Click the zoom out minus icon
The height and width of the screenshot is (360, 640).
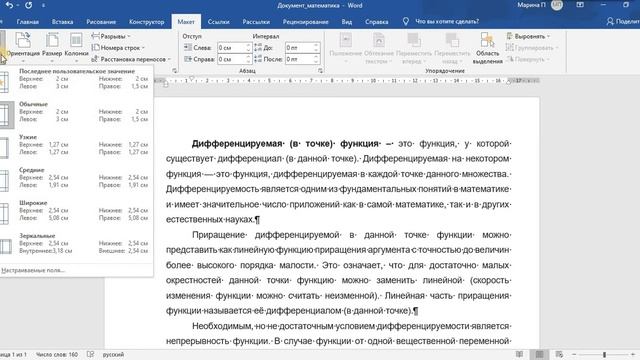pyautogui.click(x=574, y=354)
